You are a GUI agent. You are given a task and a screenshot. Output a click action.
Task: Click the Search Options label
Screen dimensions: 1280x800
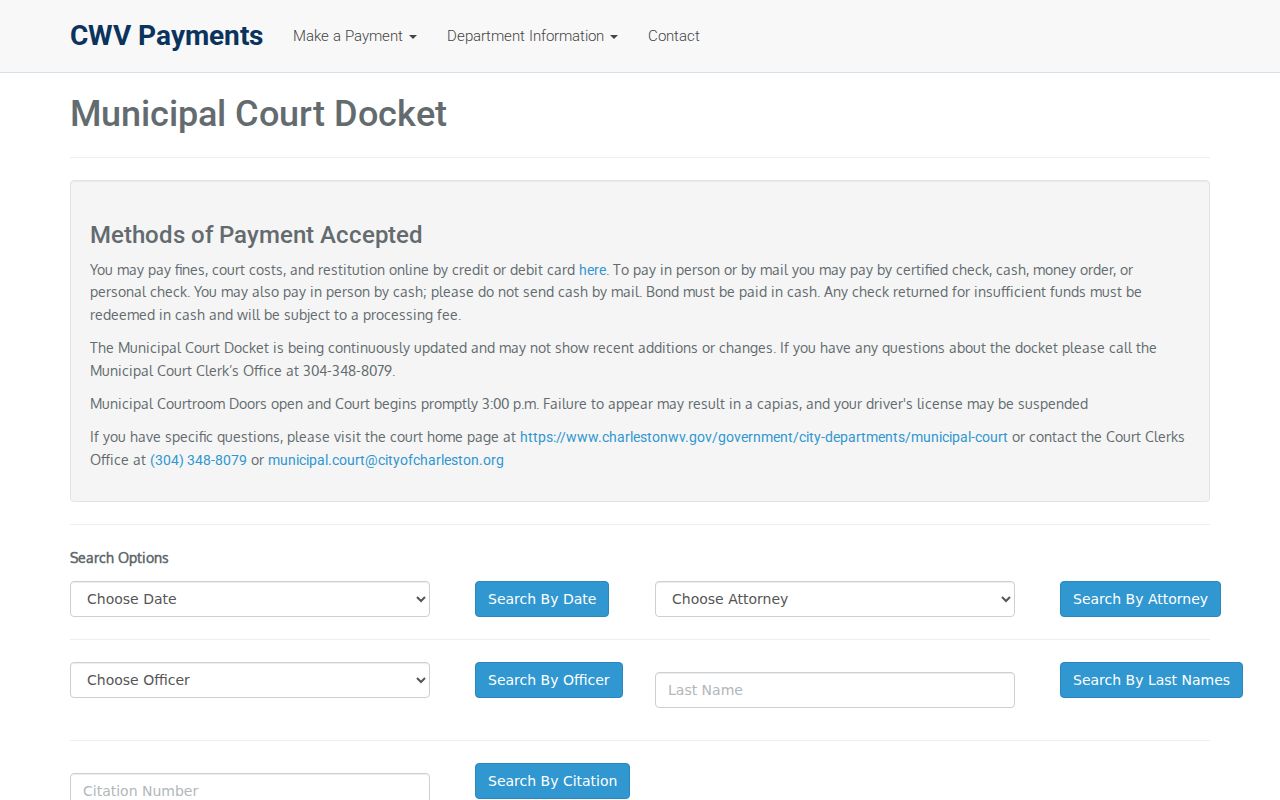tap(119, 558)
